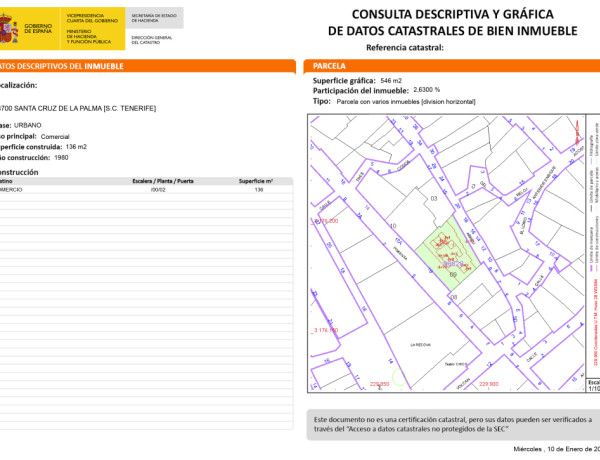
Task: Click the 229.900 coordinate label below the map
Action: pyautogui.click(x=489, y=384)
